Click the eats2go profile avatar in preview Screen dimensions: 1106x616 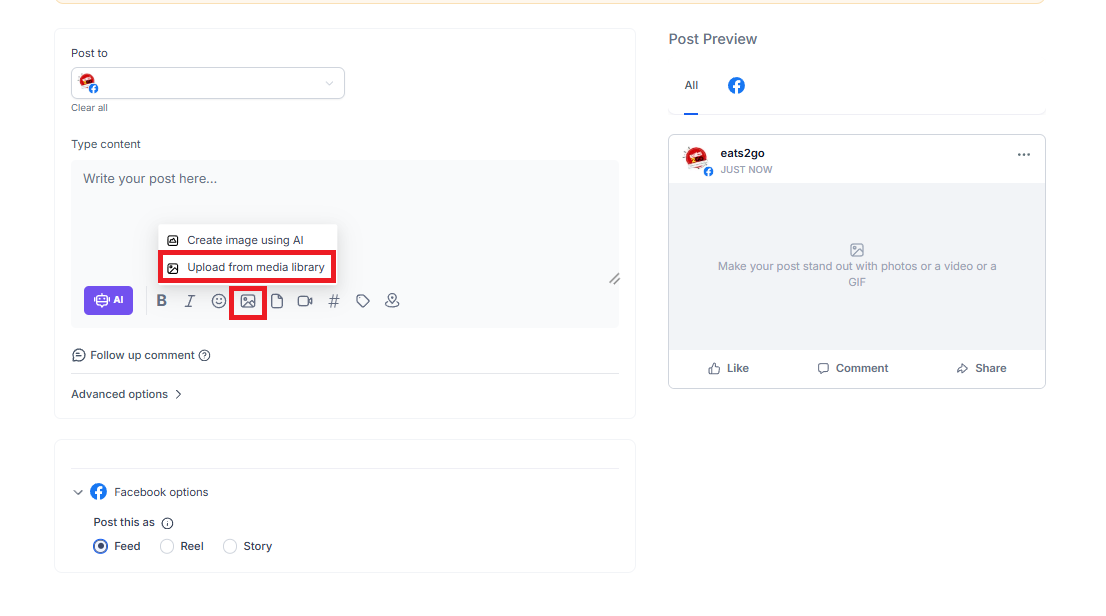tap(697, 159)
